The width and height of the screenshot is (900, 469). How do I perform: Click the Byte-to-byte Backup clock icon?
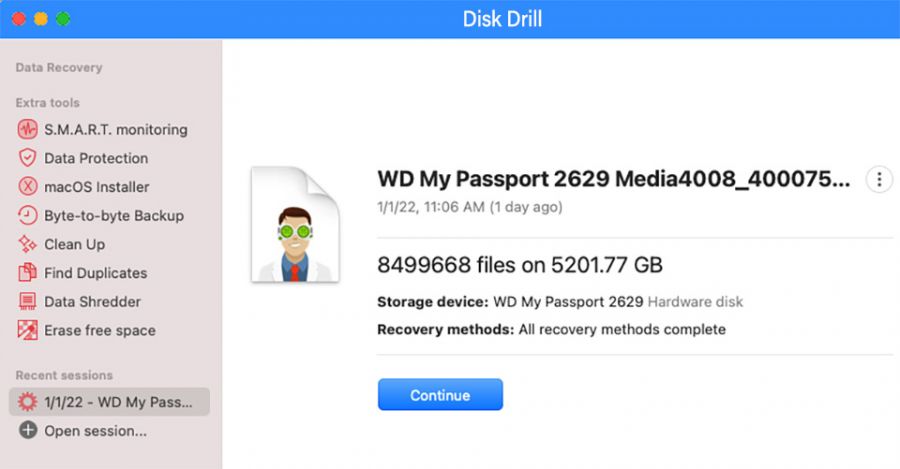pos(27,215)
